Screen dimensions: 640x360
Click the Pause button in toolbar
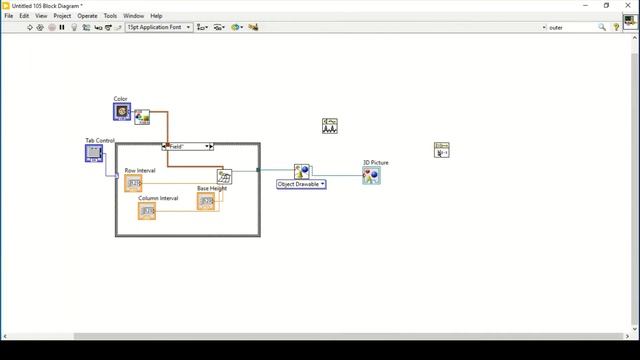point(62,27)
